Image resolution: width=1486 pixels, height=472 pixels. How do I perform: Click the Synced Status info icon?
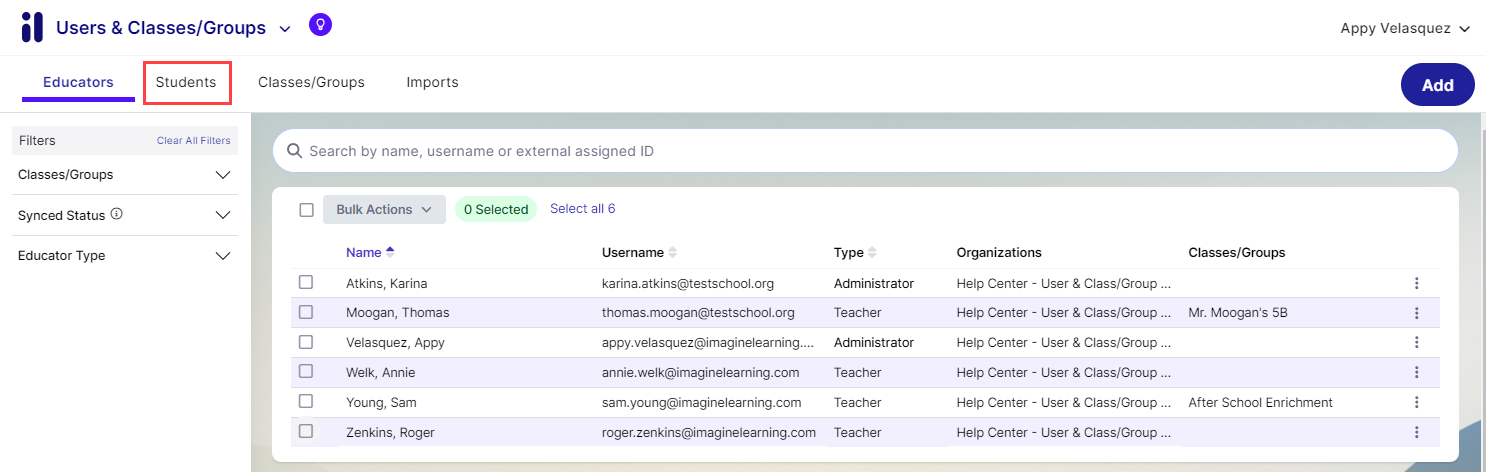[116, 214]
